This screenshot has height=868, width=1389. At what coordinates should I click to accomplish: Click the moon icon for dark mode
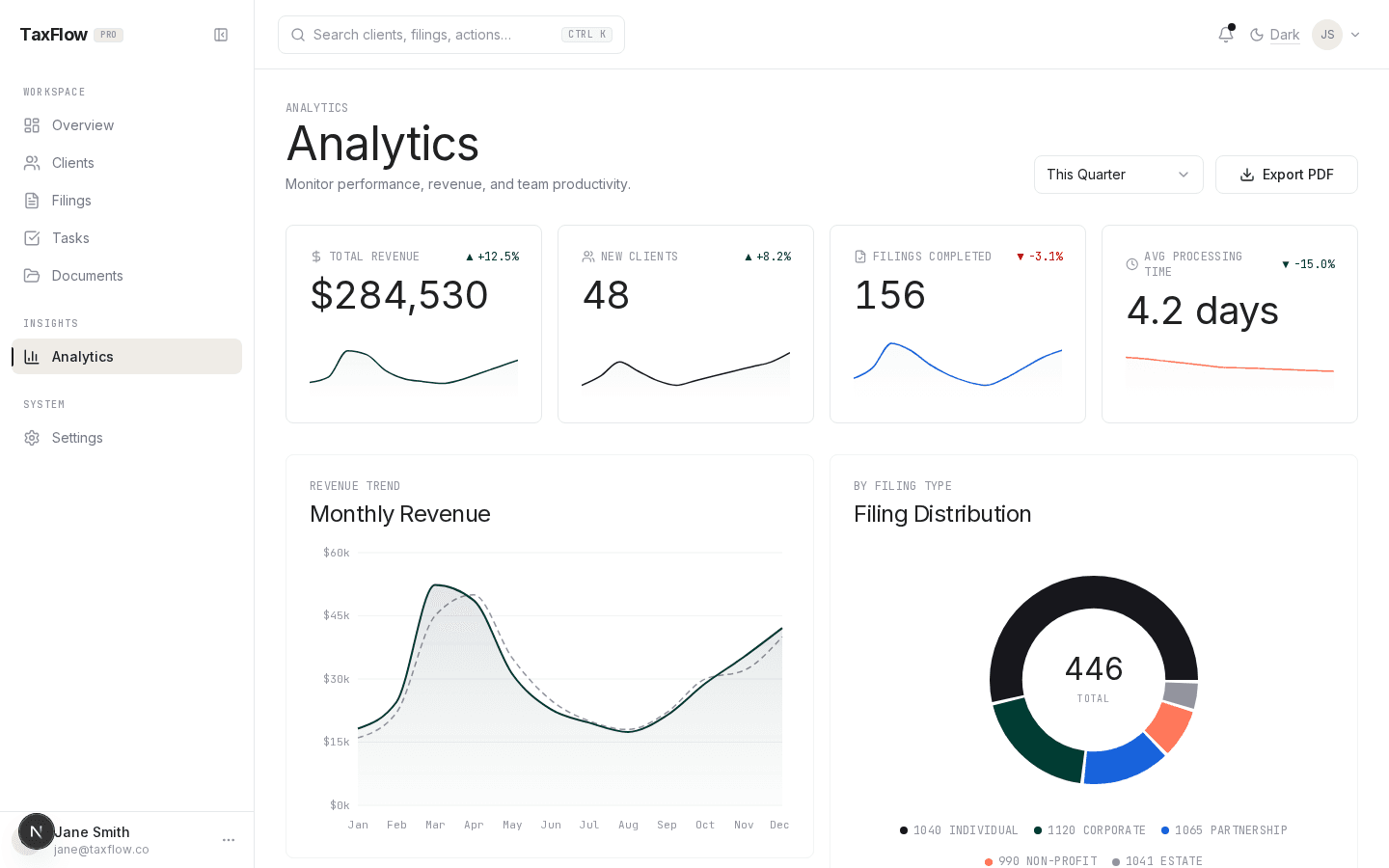tap(1257, 35)
